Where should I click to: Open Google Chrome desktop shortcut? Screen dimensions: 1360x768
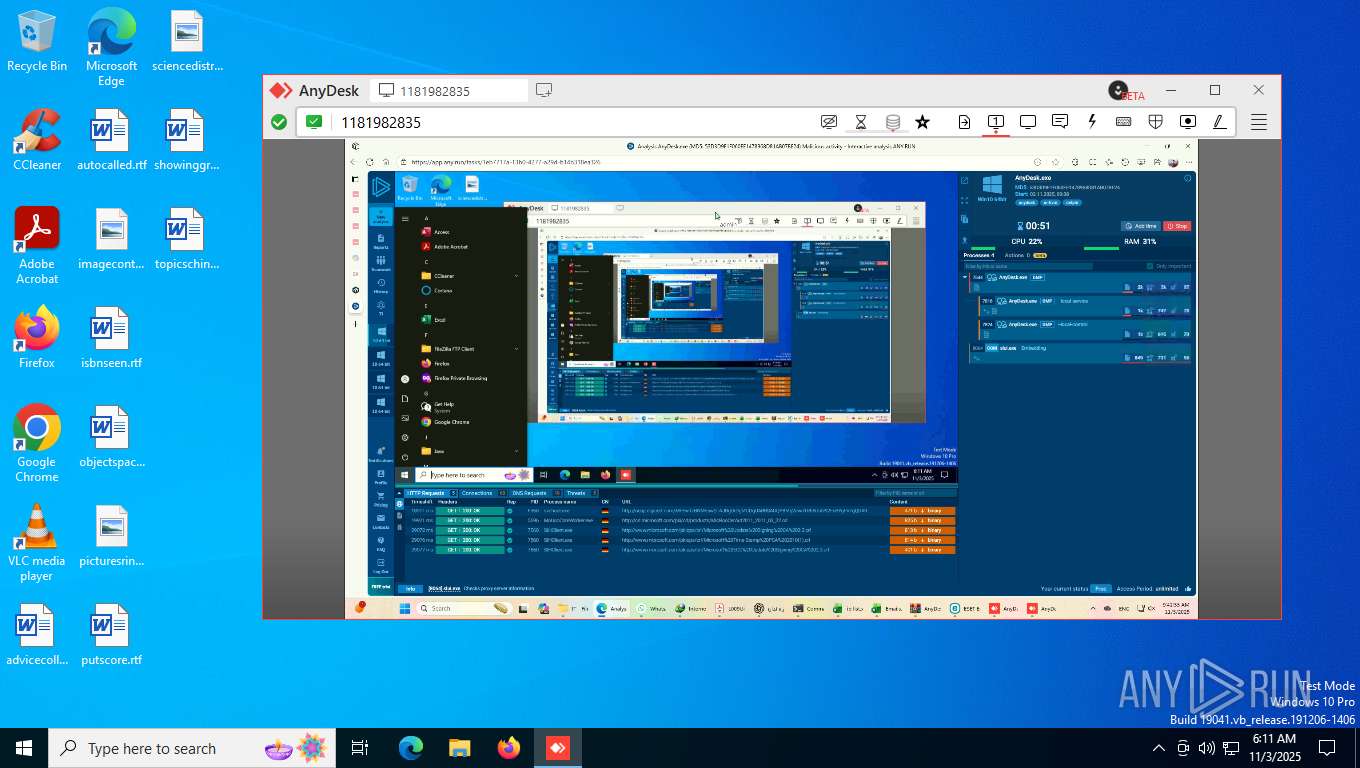click(37, 444)
